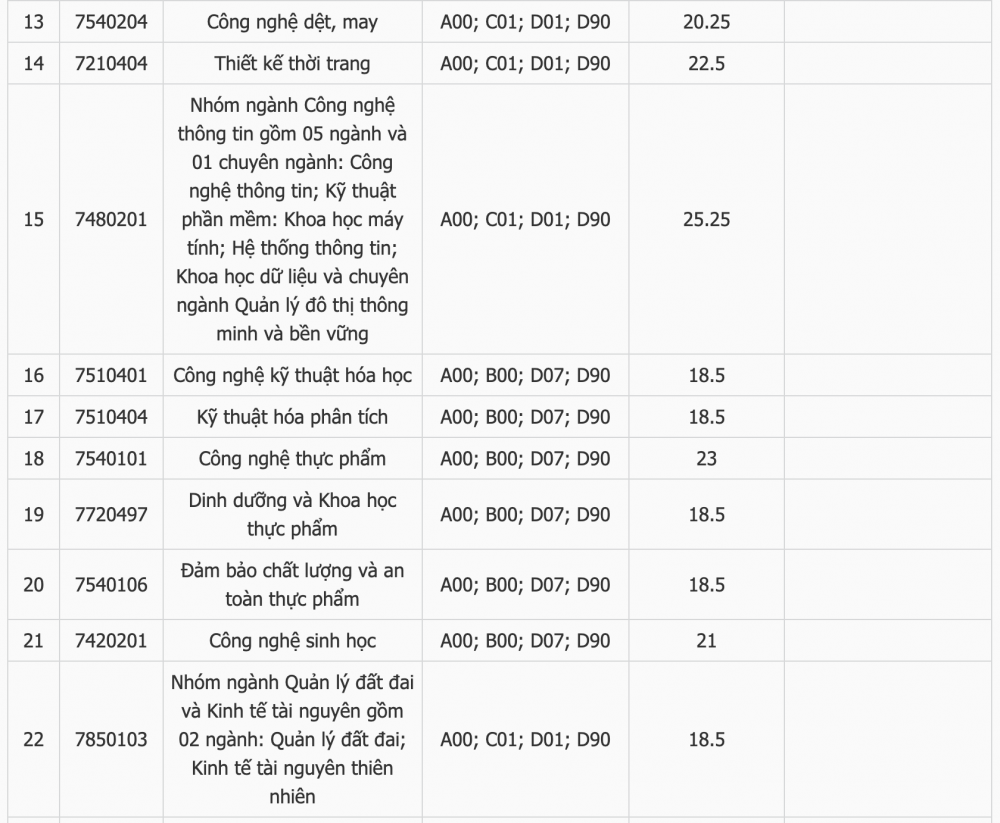This screenshot has width=1000, height=823.
Task: Click the major code 7720497
Action: 111,515
